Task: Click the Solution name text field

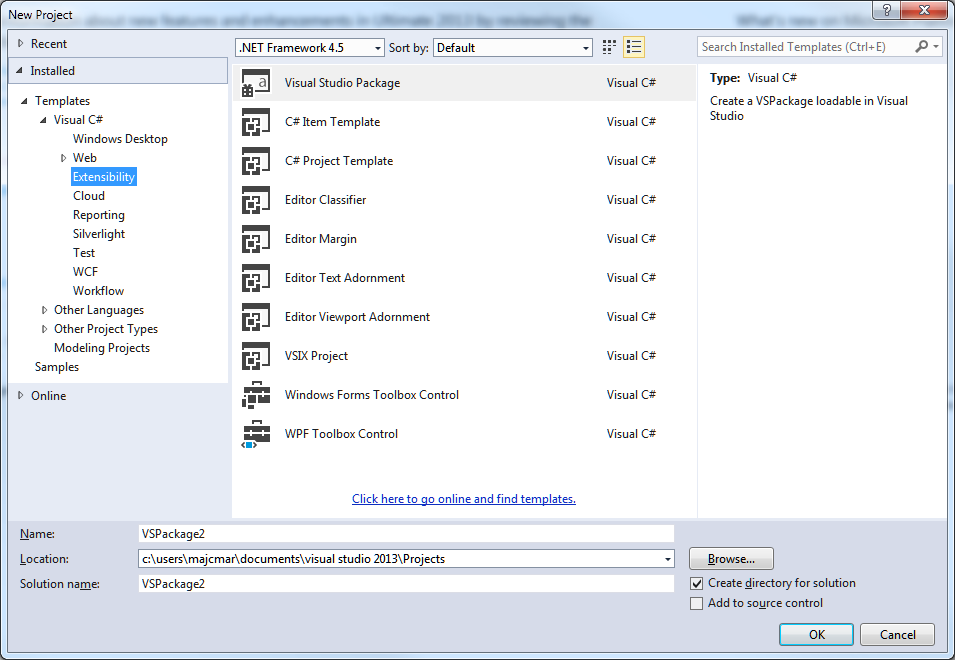Action: (x=406, y=584)
